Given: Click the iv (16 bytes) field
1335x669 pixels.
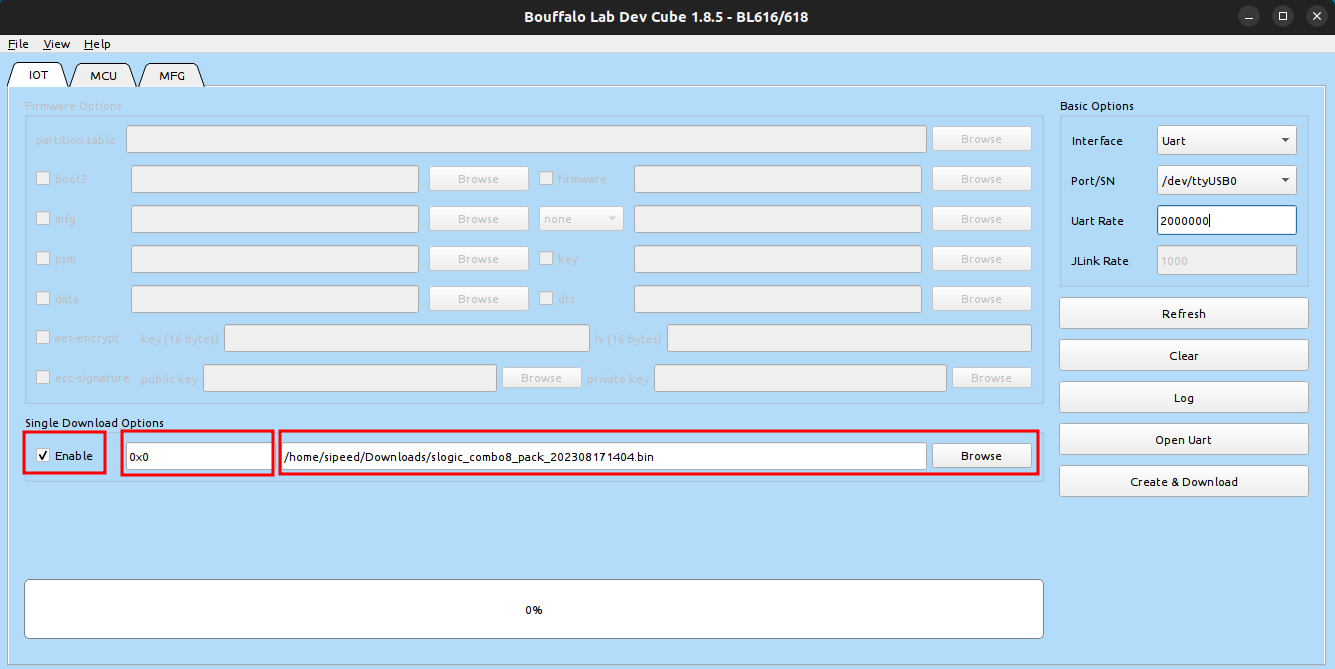Looking at the screenshot, I should click(x=849, y=338).
